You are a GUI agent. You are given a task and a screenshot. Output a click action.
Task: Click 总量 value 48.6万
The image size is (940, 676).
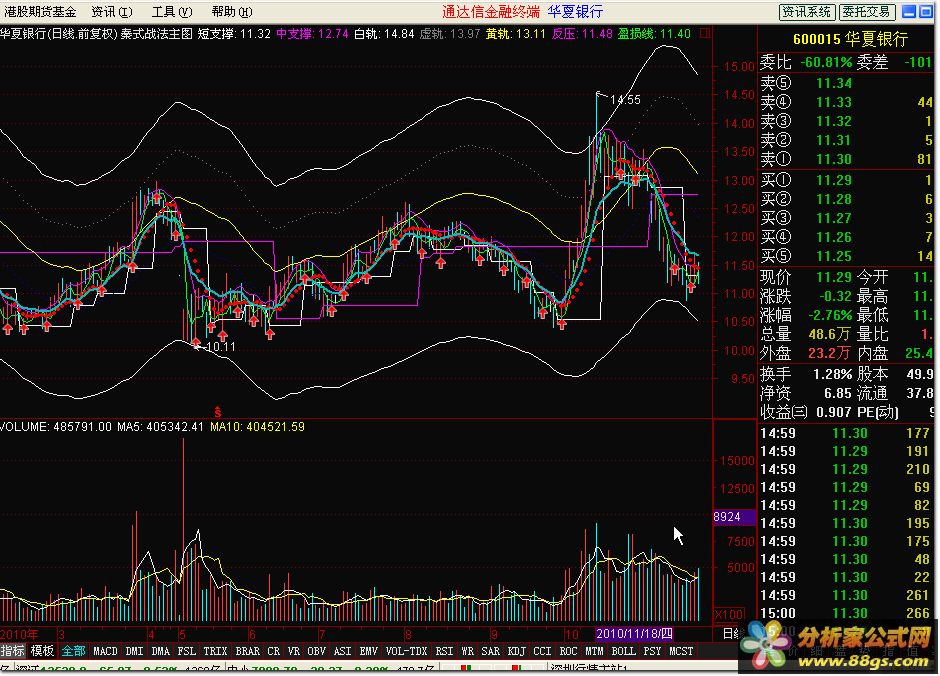coord(830,334)
